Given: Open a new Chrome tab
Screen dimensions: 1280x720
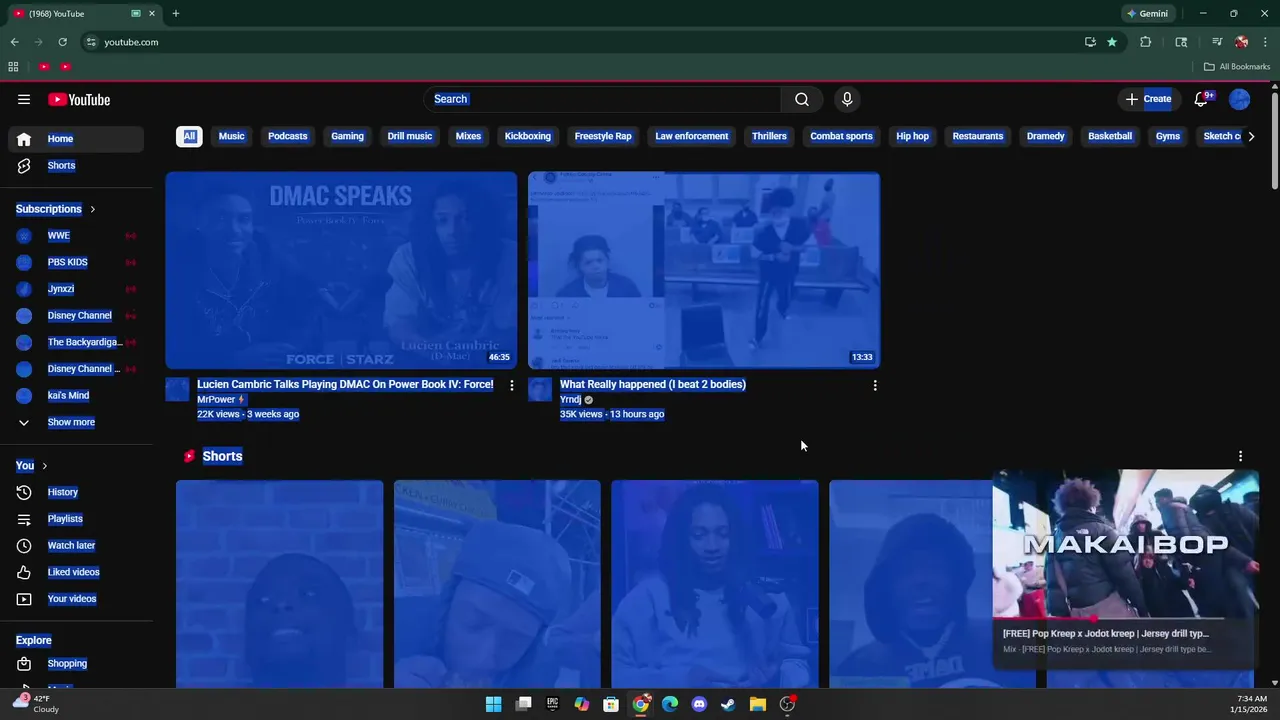Looking at the screenshot, I should click(176, 14).
